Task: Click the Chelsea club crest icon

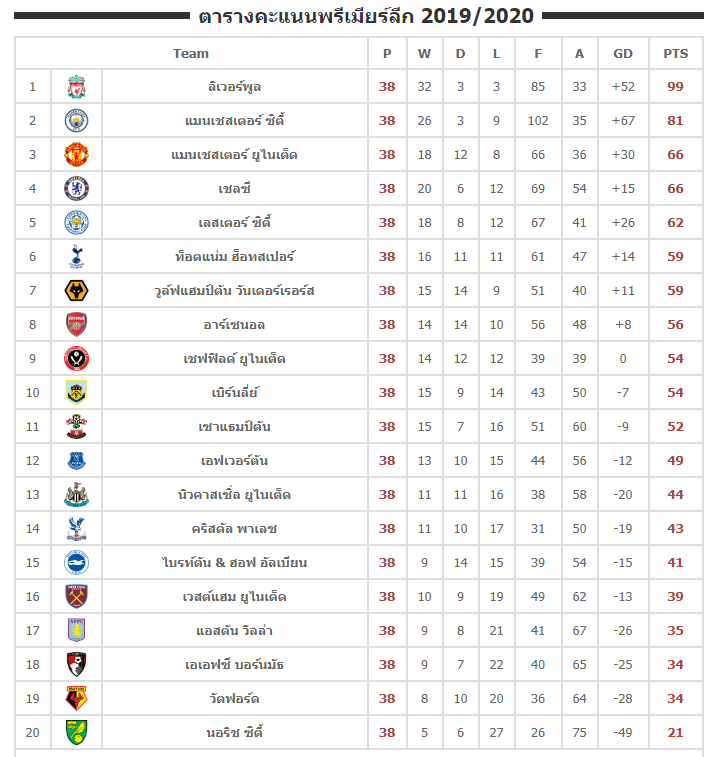Action: (x=77, y=189)
